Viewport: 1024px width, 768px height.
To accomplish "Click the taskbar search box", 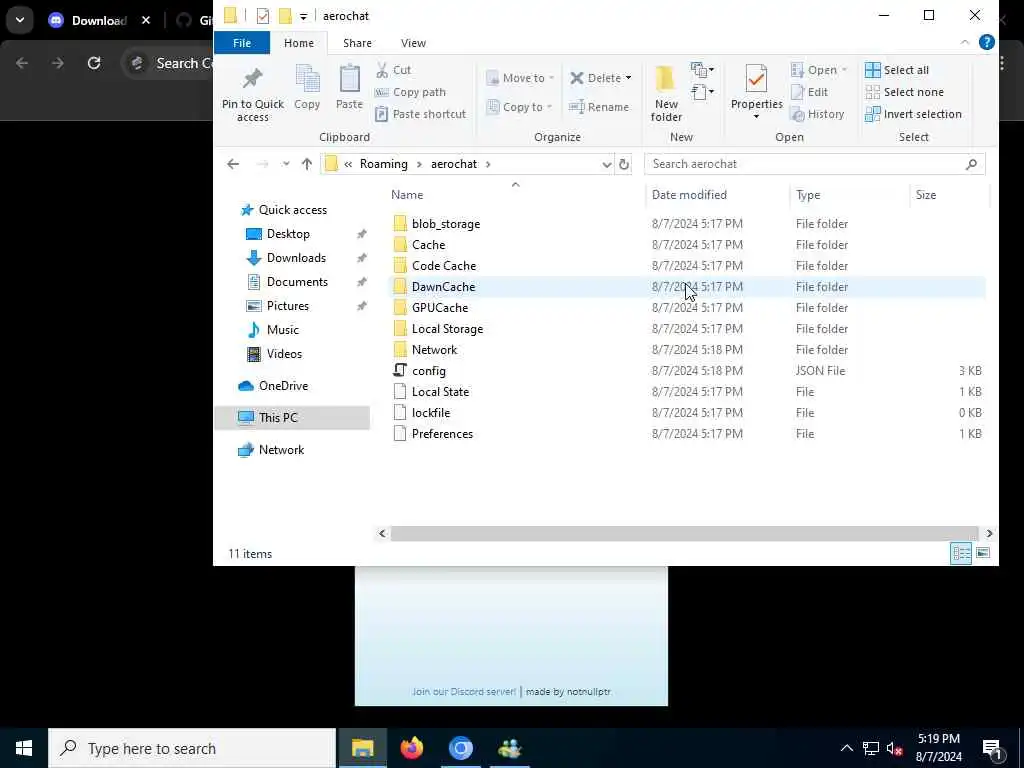I will coord(192,748).
